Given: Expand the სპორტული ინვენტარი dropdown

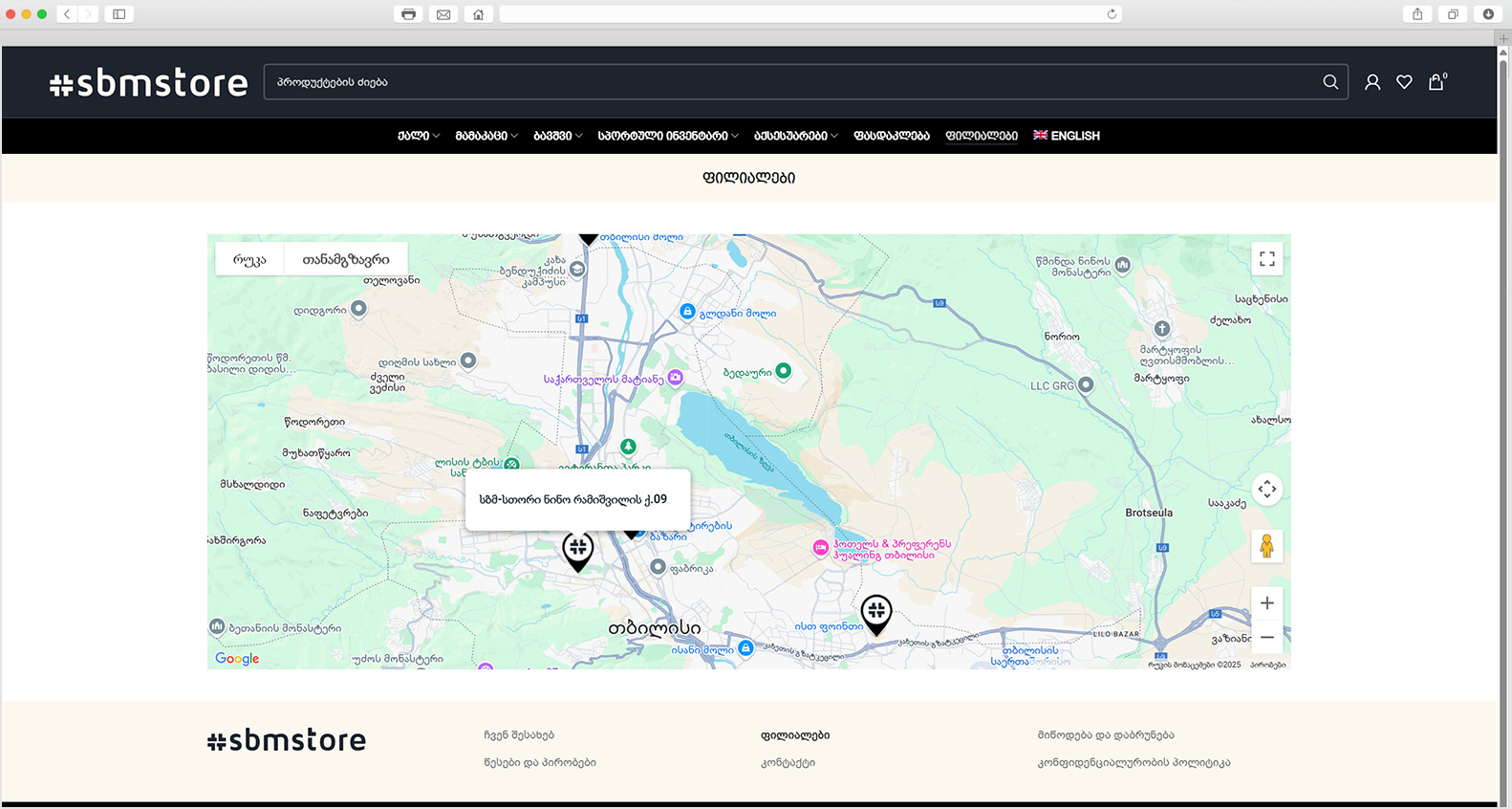Looking at the screenshot, I should coord(668,136).
